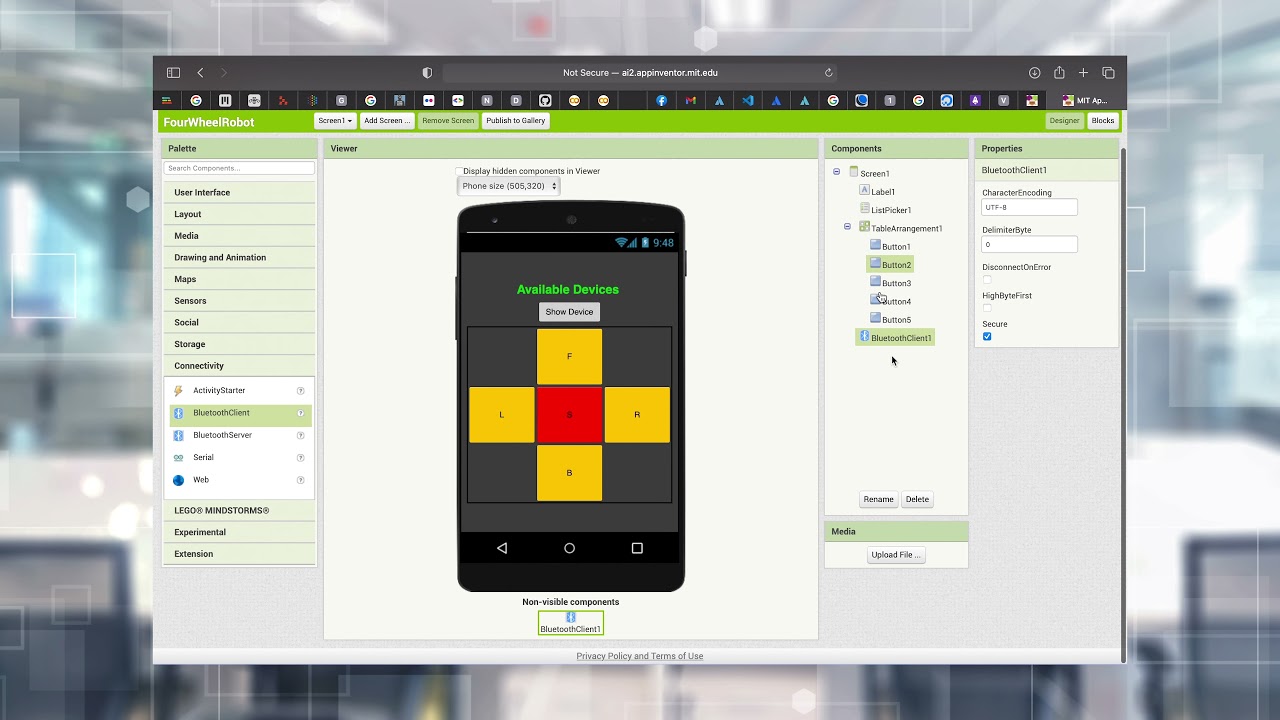The height and width of the screenshot is (720, 1280).
Task: Expand the LEGO MINDSTORMS palette section
Action: 239,510
